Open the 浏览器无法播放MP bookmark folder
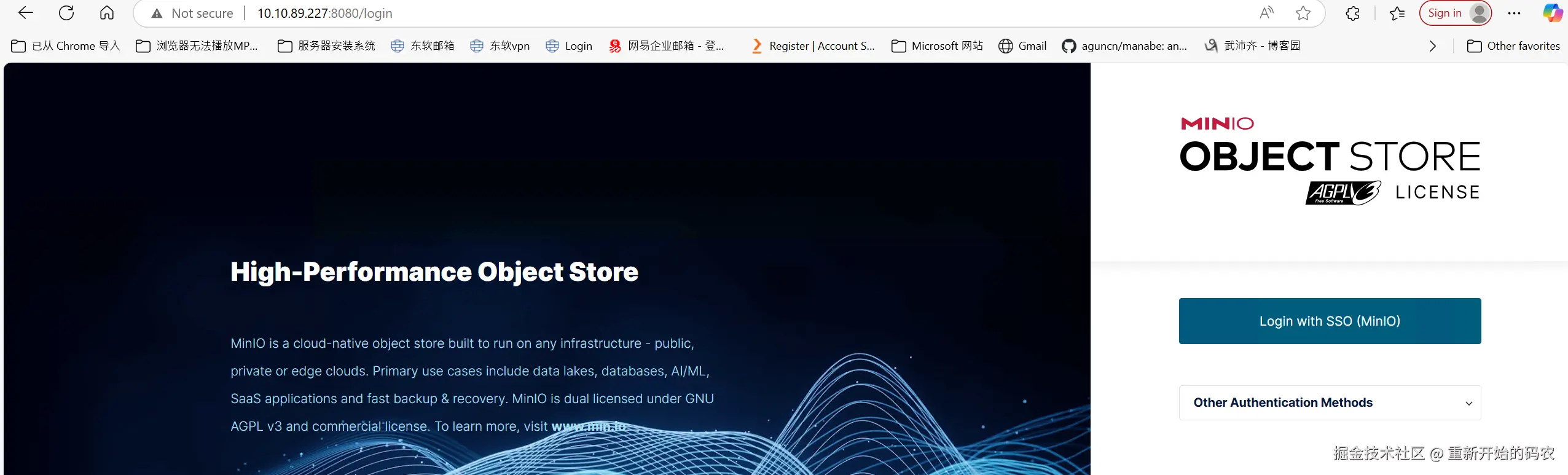The image size is (1568, 475). [197, 46]
